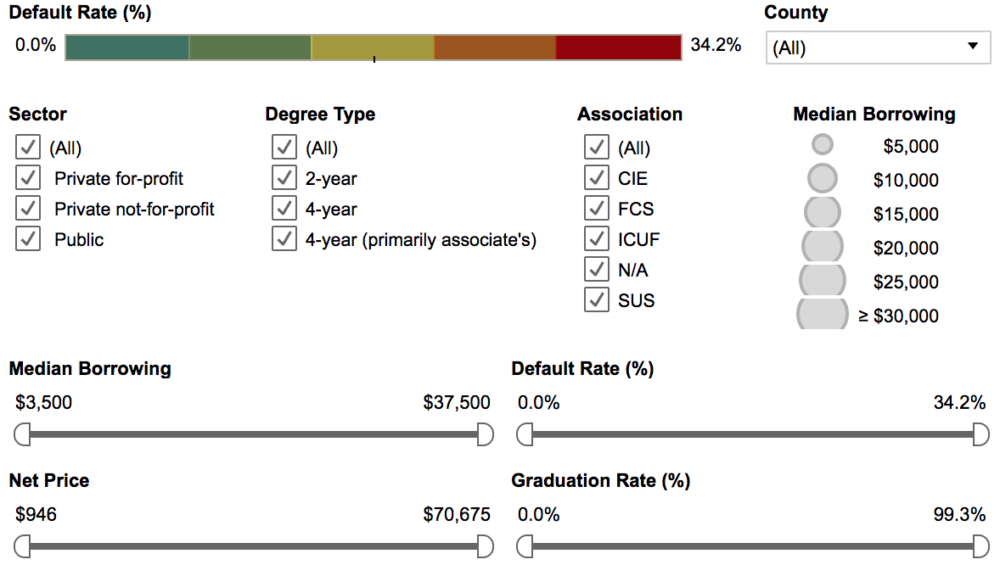This screenshot has width=1000, height=565.
Task: Click the $15,000 median borrowing circle
Action: click(x=822, y=213)
